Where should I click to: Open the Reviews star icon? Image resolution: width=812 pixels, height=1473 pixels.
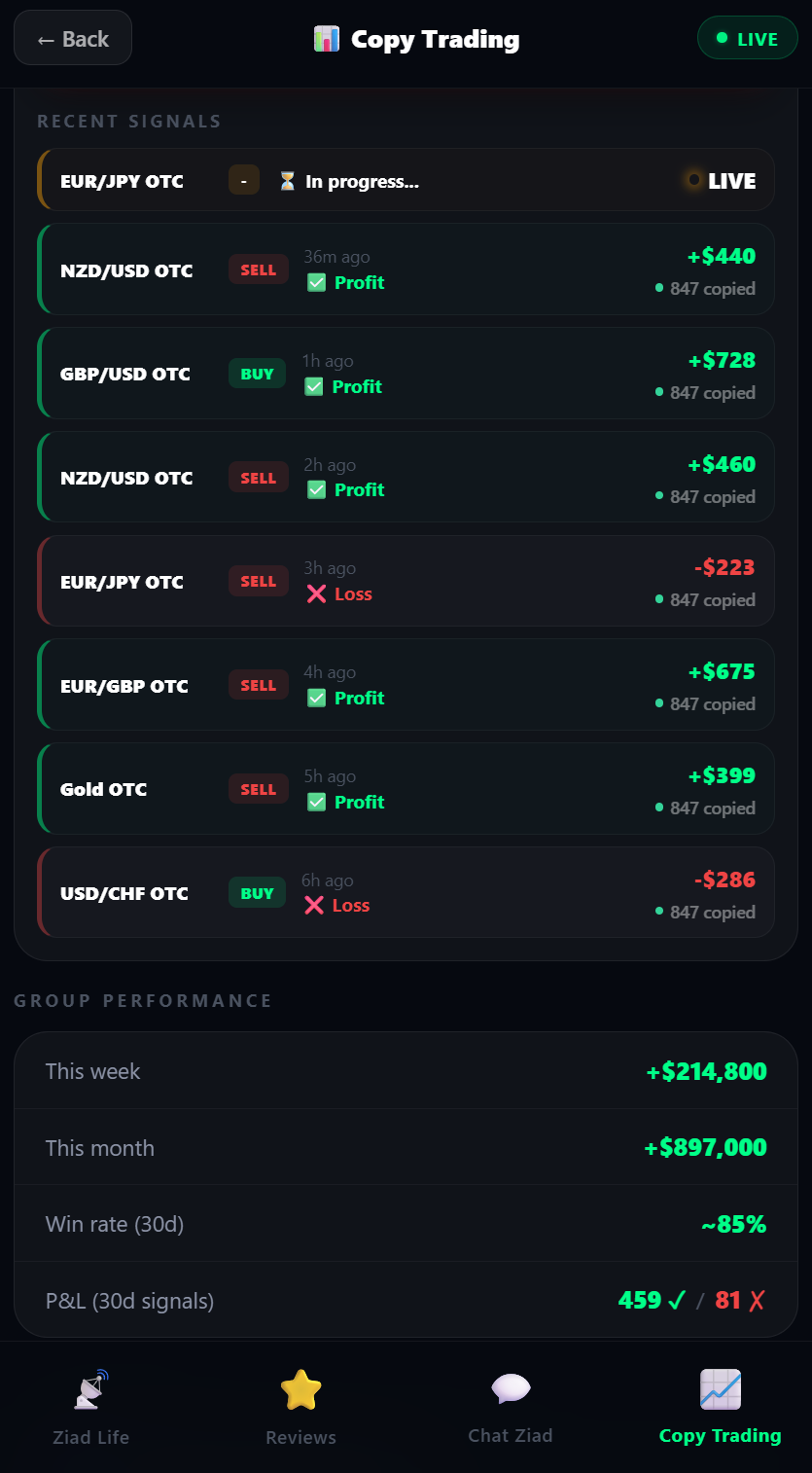point(301,1389)
